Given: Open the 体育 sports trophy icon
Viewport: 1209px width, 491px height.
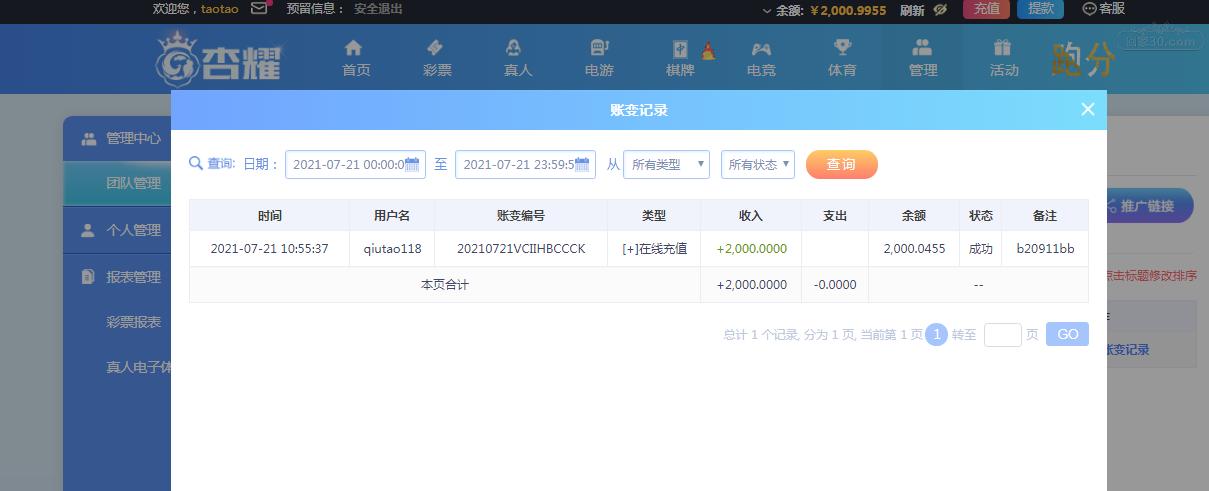Looking at the screenshot, I should [x=842, y=48].
